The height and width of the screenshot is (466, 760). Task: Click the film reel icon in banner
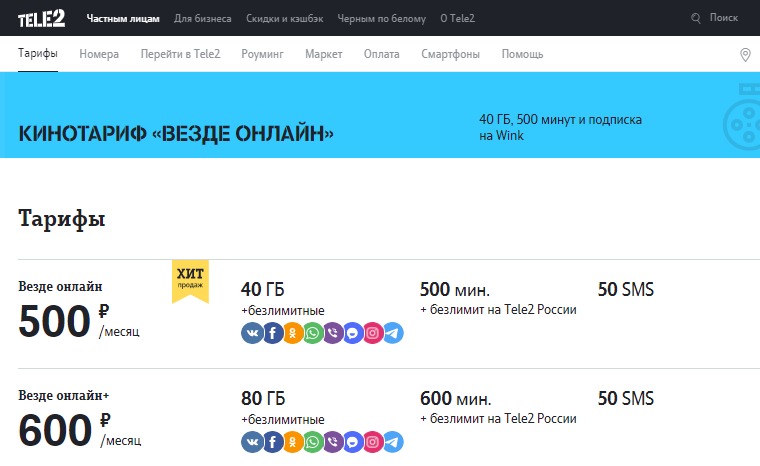click(742, 118)
